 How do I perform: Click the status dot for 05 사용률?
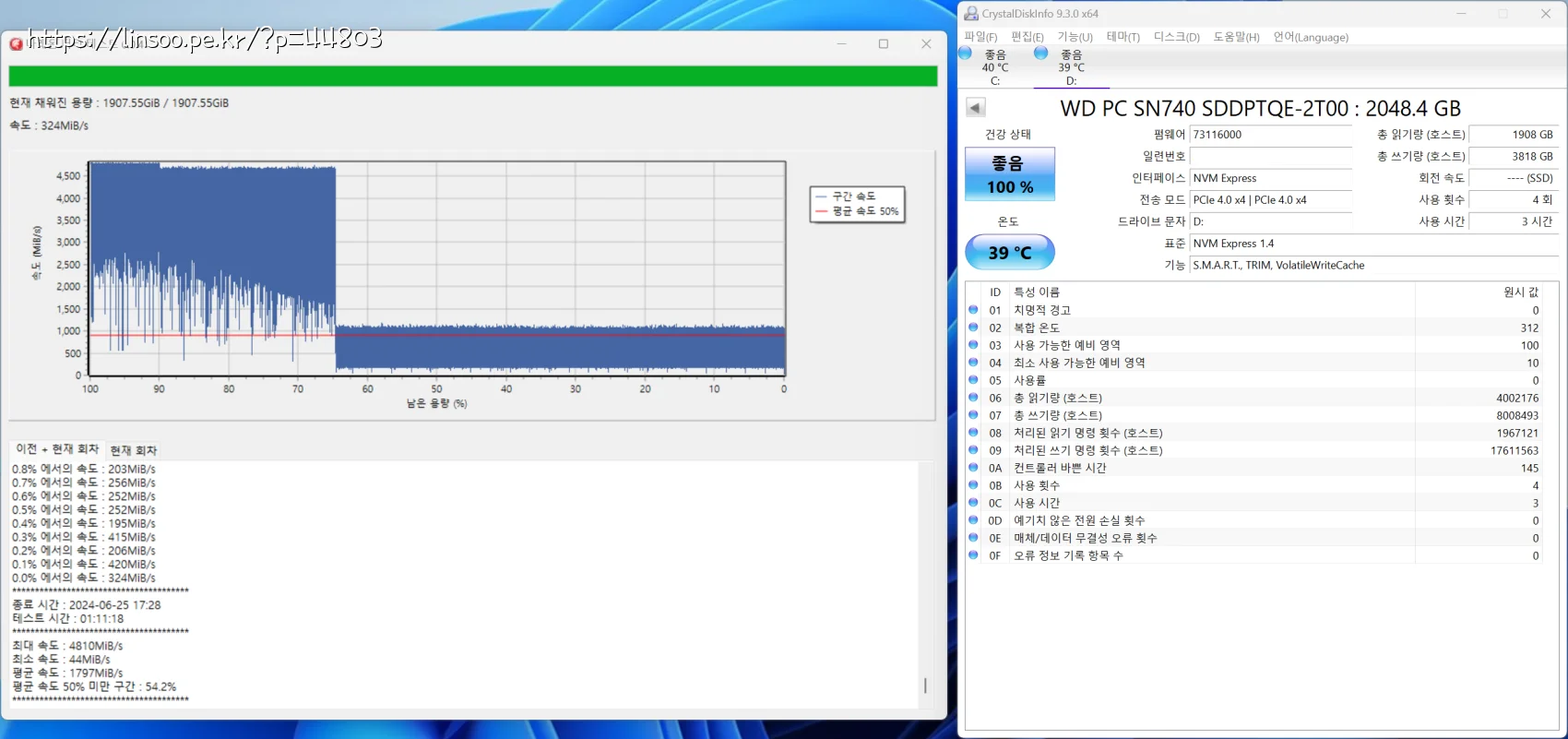pos(973,380)
